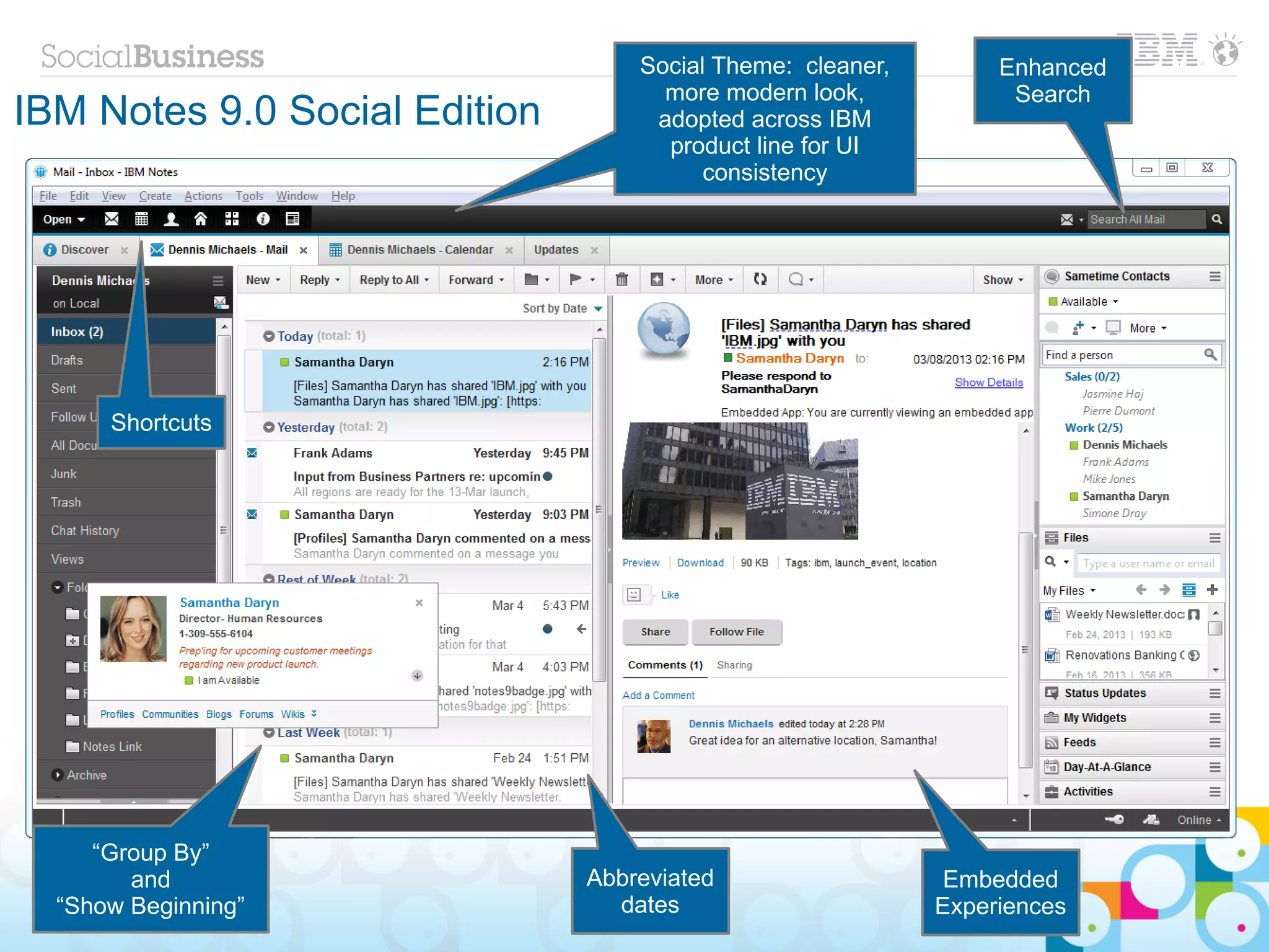The width and height of the screenshot is (1269, 952).
Task: Expand the Reply to All dropdown
Action: (x=394, y=280)
